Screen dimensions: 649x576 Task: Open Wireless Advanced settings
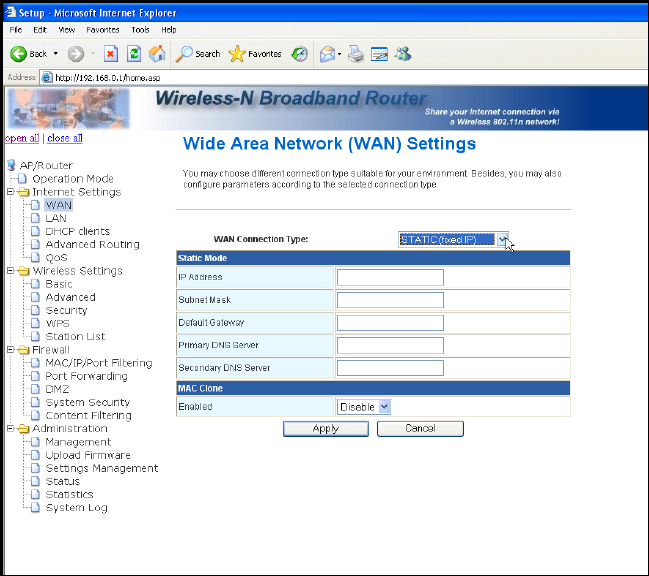tap(70, 297)
